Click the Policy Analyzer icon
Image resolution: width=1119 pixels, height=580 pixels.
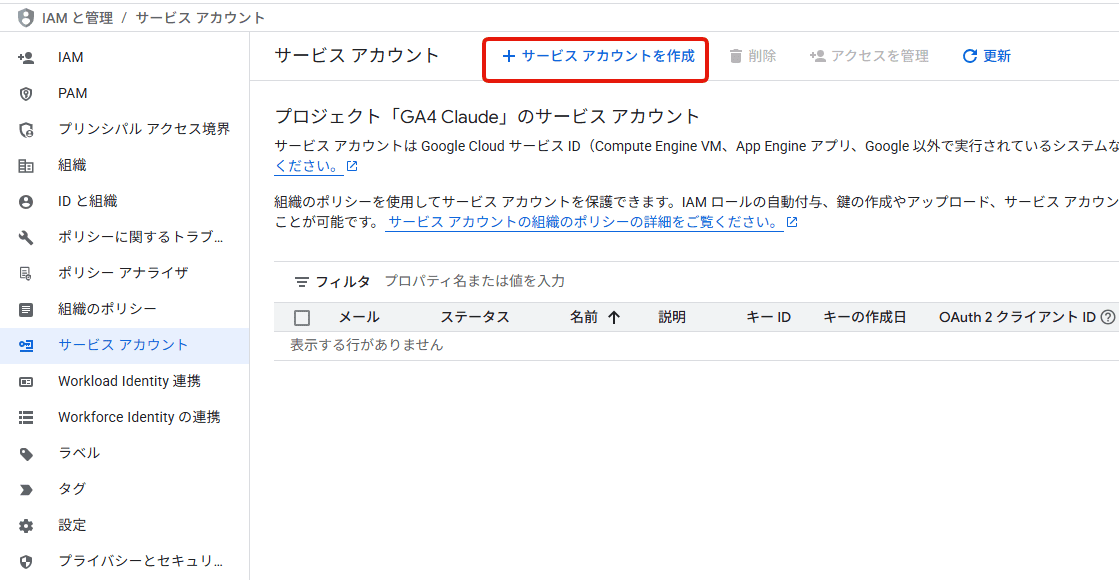point(26,273)
